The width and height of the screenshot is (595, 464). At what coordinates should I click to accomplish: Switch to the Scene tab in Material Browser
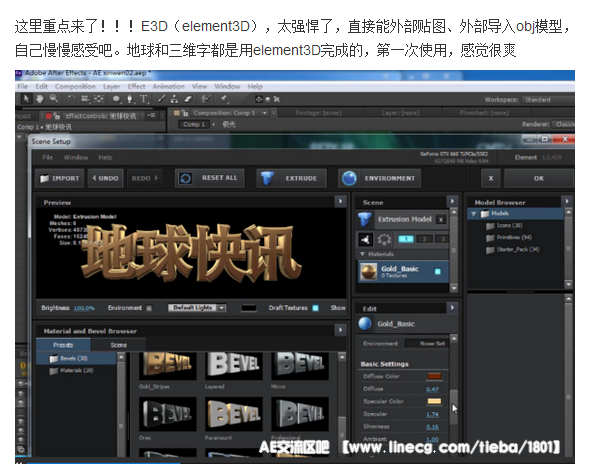click(118, 345)
